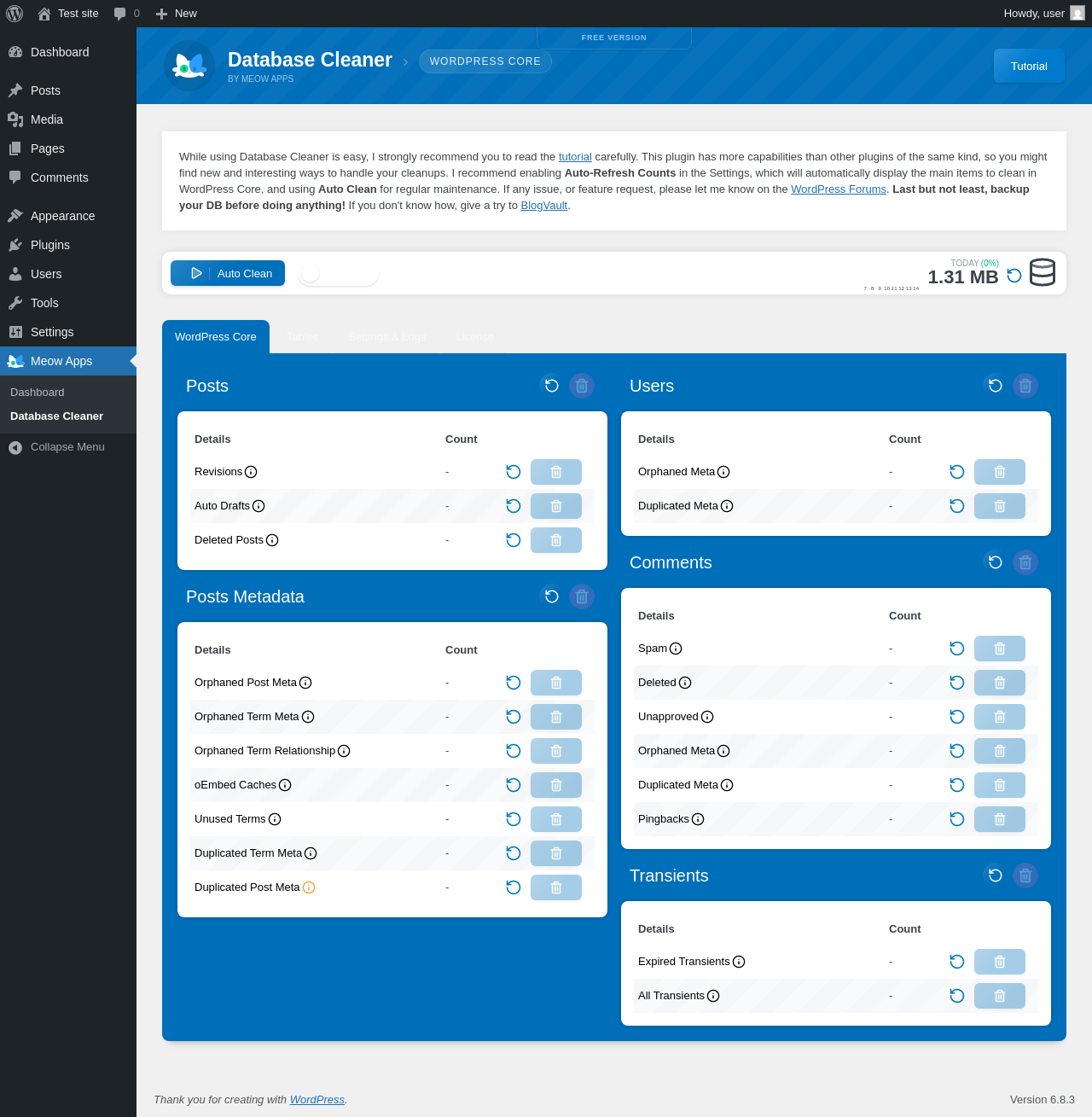This screenshot has height=1117, width=1092.
Task: Clean Orphaned Term Meta via trash button
Action: [x=556, y=717]
